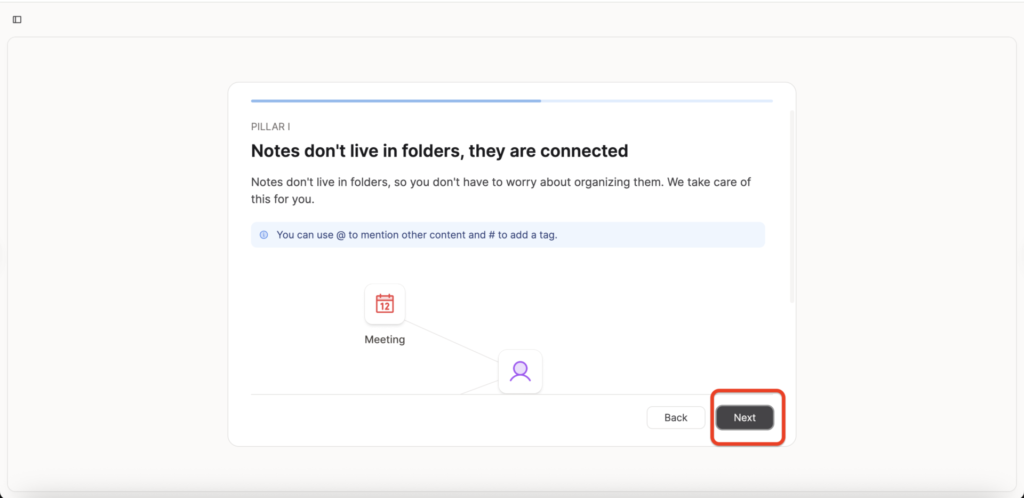Click the "Meeting" label under calendar icon

click(384, 339)
